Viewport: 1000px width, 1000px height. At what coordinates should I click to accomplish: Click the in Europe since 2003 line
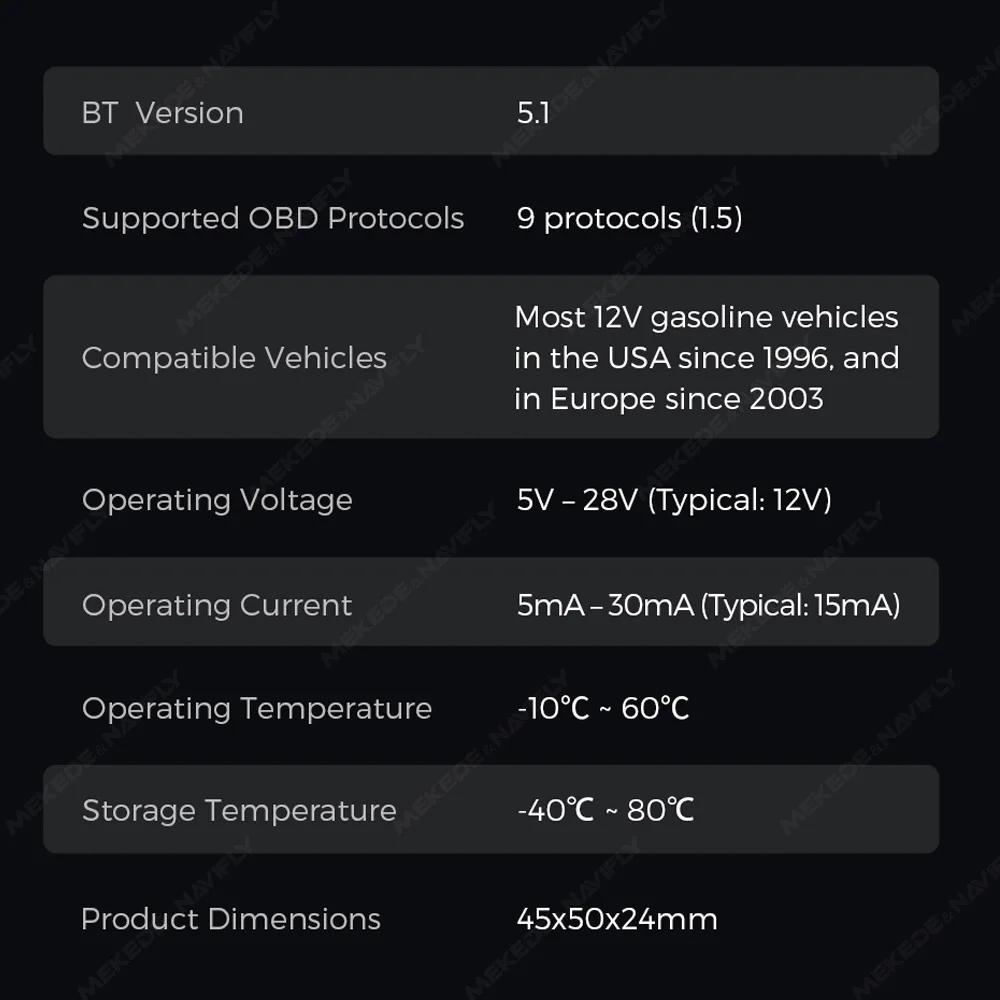[668, 399]
